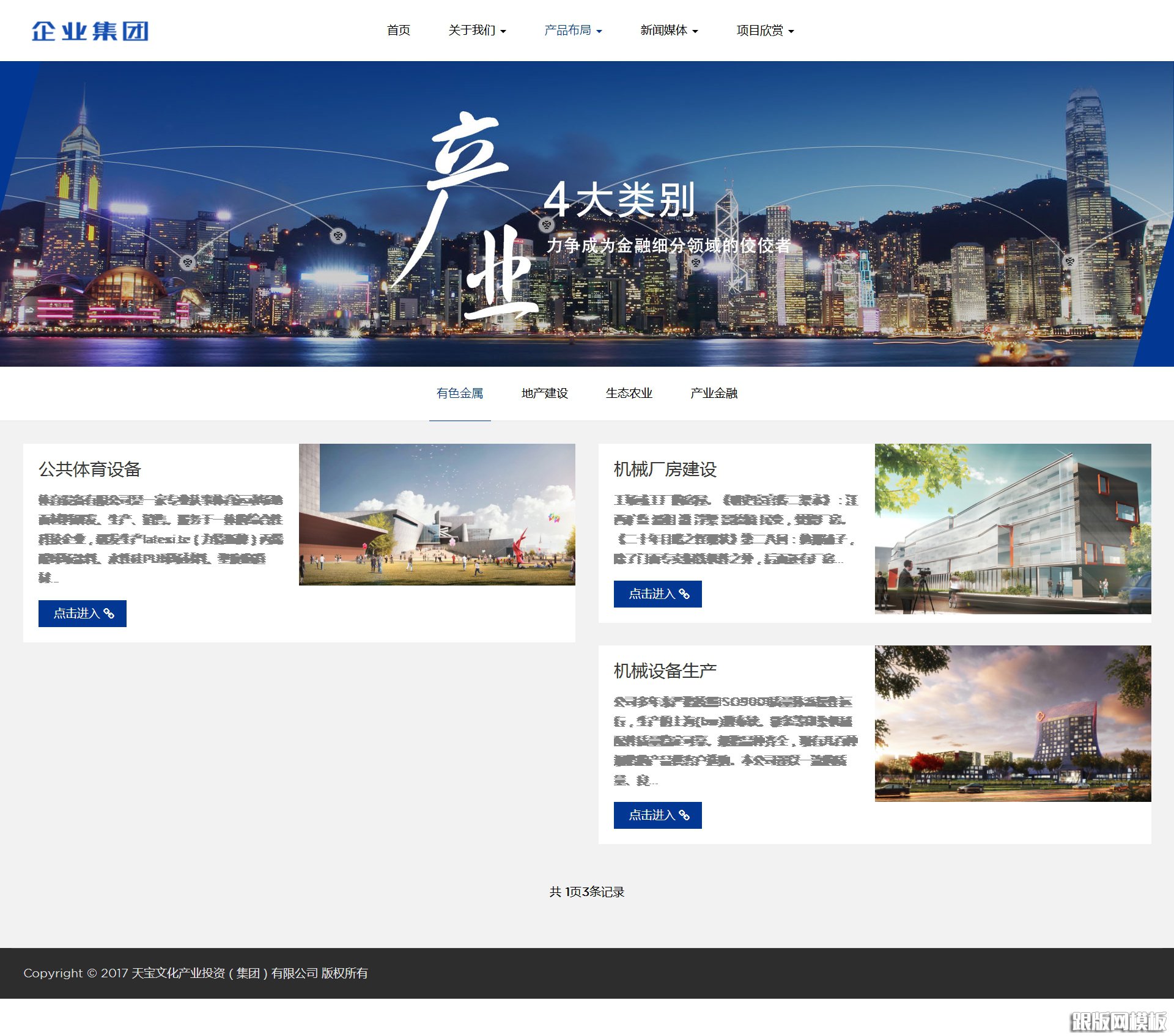Select the active 有色金属 tab

tap(460, 394)
